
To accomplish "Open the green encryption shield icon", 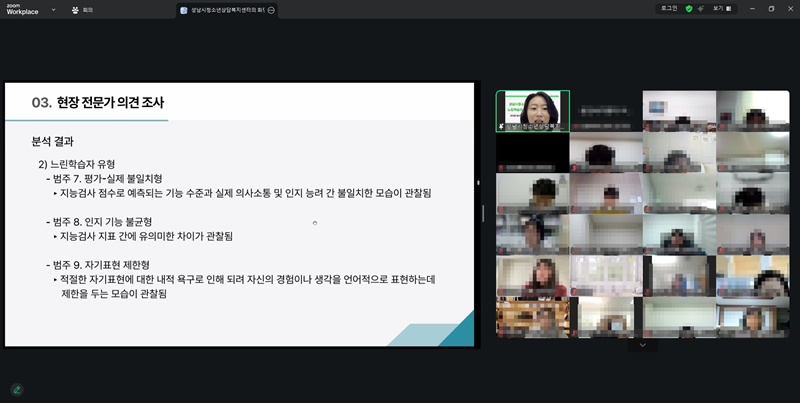I will pyautogui.click(x=689, y=8).
